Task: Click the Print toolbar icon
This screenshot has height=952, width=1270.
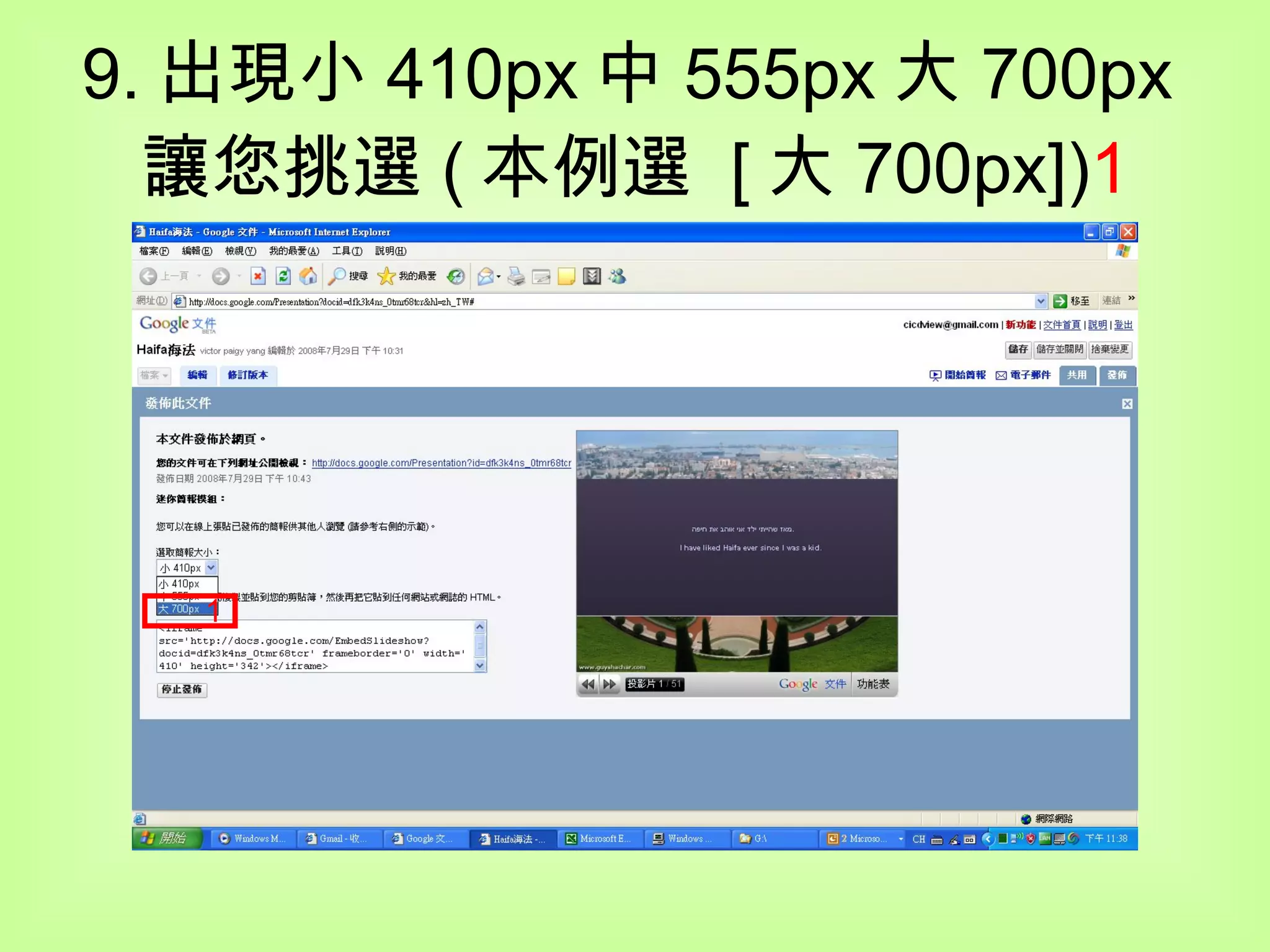Action: pos(516,276)
